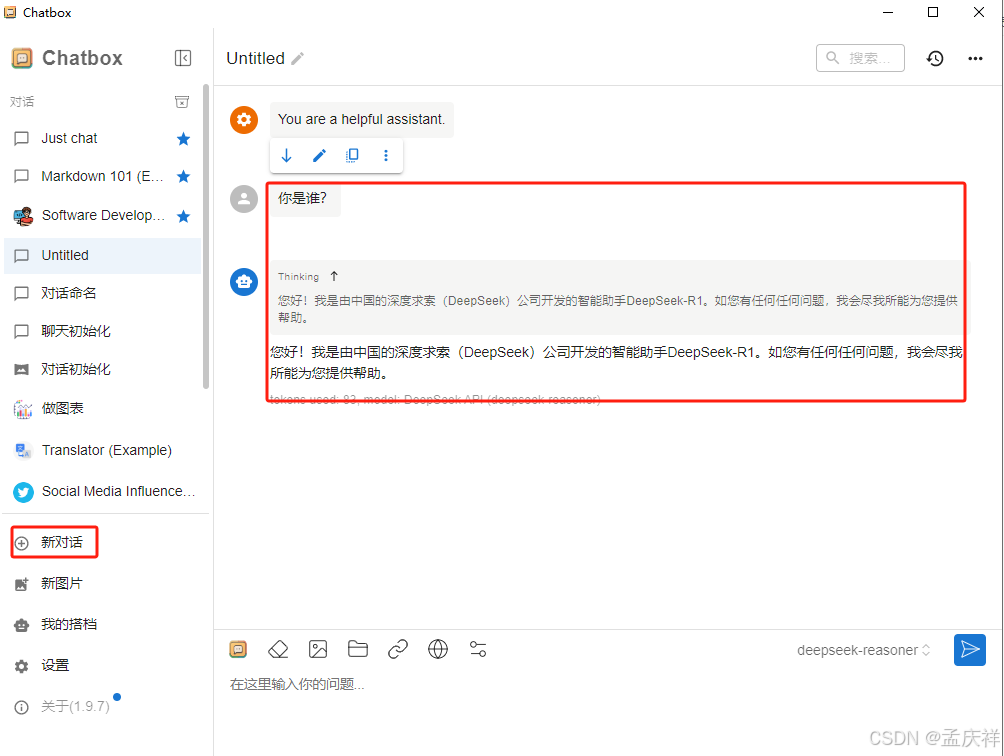The width and height of the screenshot is (1004, 756).
Task: Edit the system message with pencil icon
Action: (x=320, y=155)
